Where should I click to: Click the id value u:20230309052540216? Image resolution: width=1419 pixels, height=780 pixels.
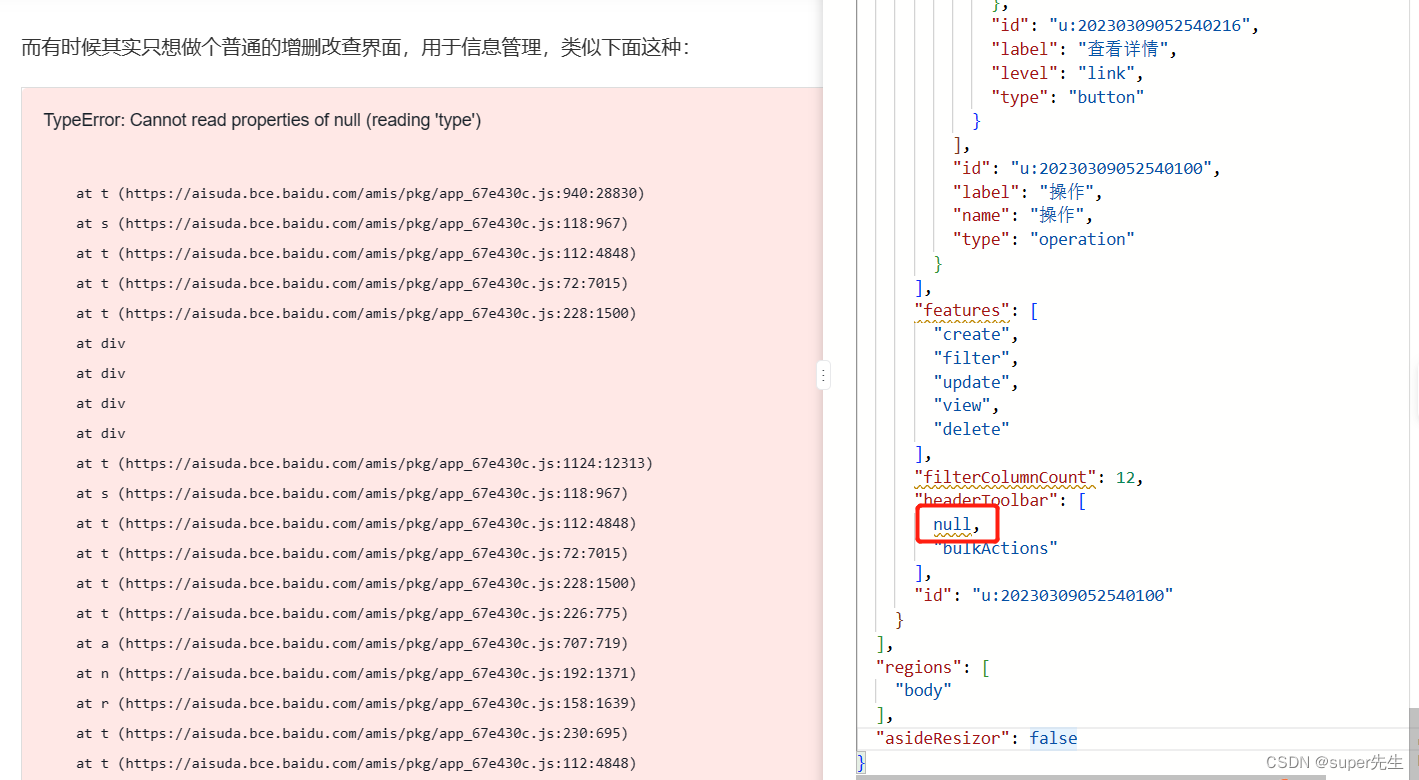coord(1156,25)
